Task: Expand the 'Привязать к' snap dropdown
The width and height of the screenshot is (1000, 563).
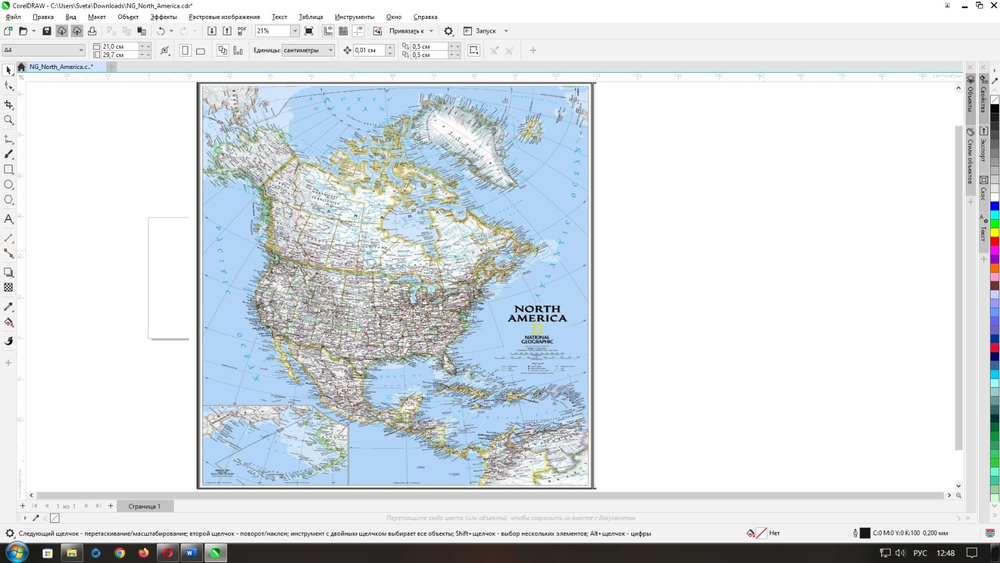Action: coord(431,31)
